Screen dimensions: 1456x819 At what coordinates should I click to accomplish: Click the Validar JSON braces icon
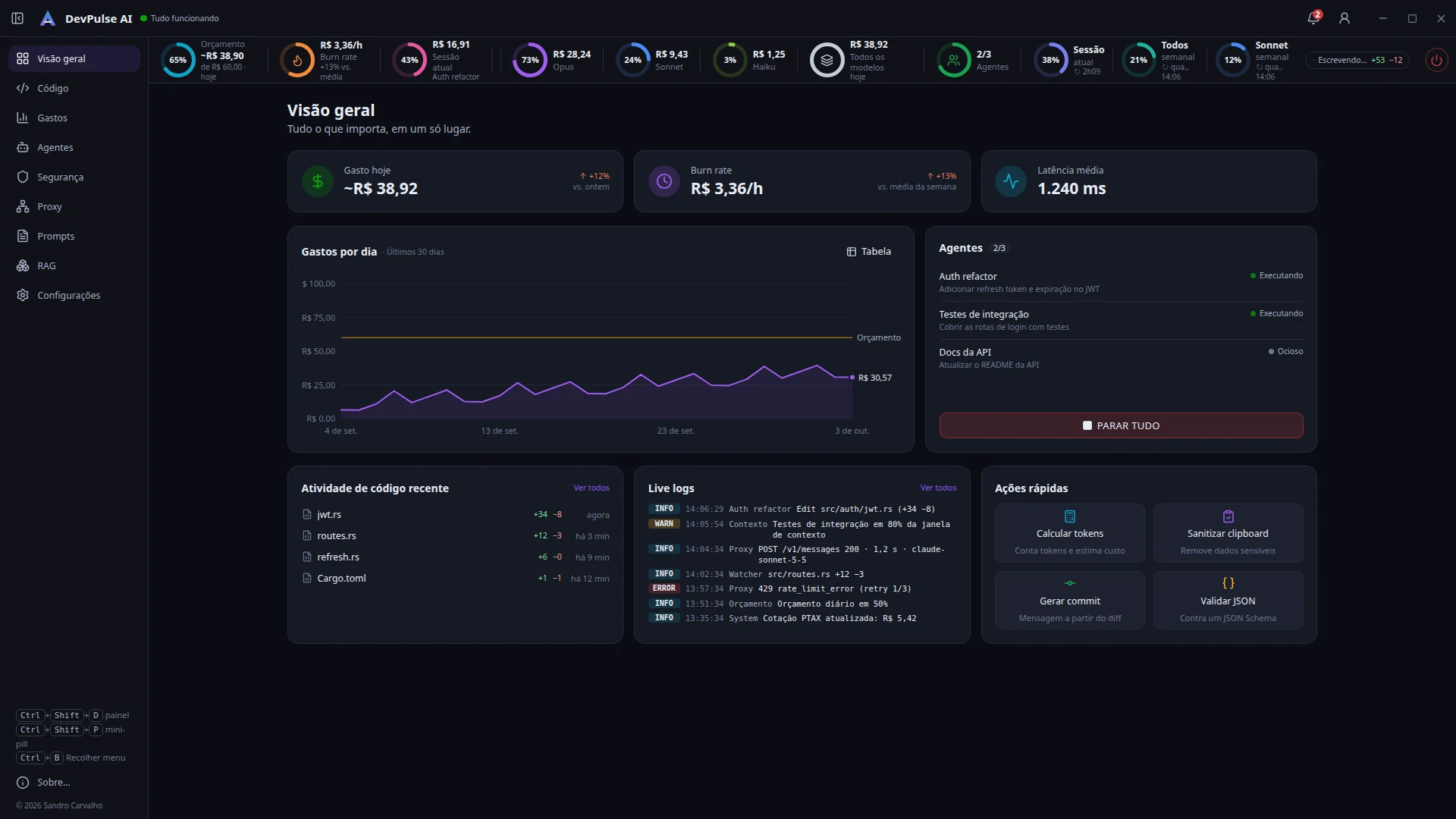click(x=1228, y=583)
